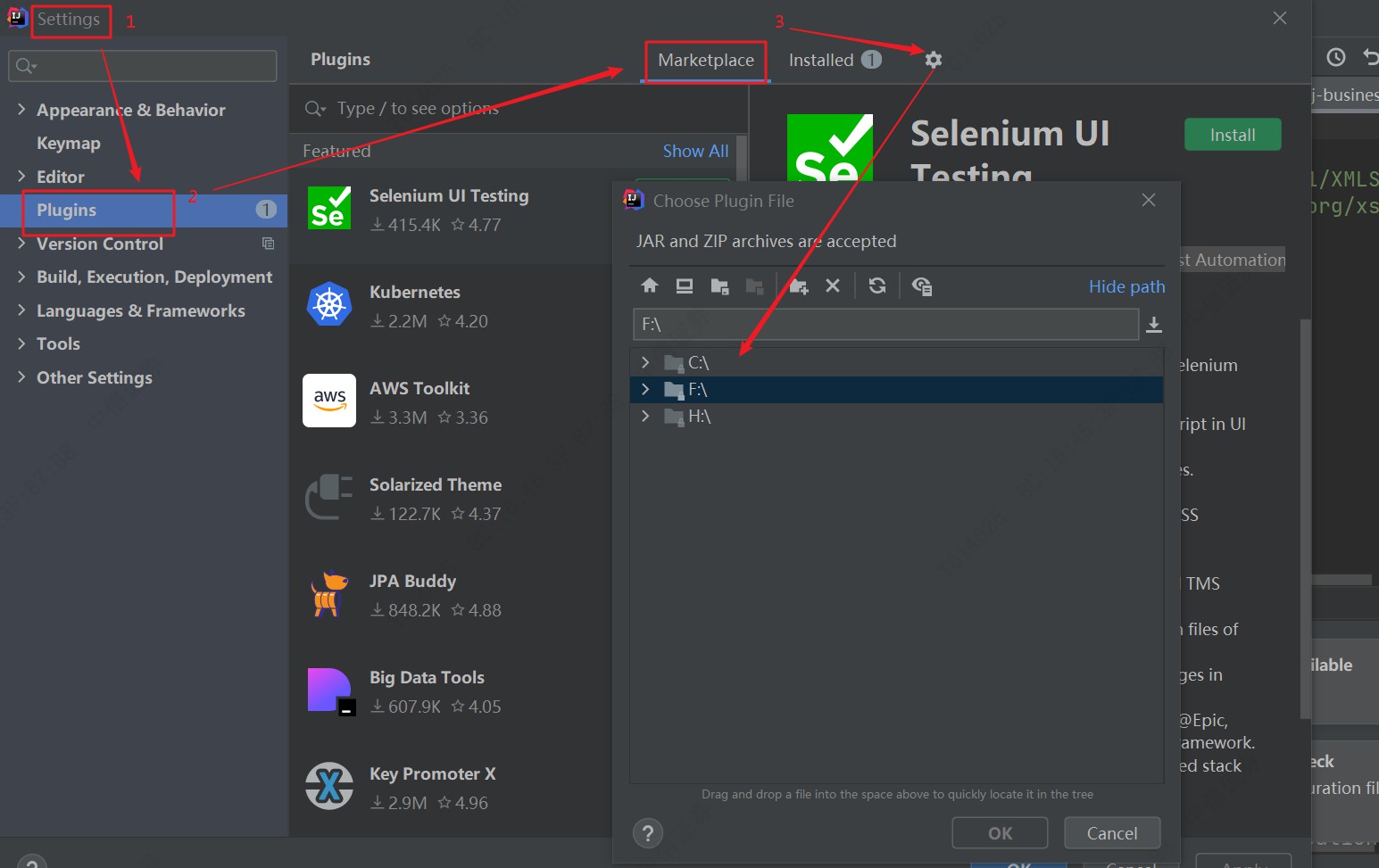Screen dimensions: 1379x868
Task: Select the JPA Buddy plugin icon
Action: click(329, 593)
